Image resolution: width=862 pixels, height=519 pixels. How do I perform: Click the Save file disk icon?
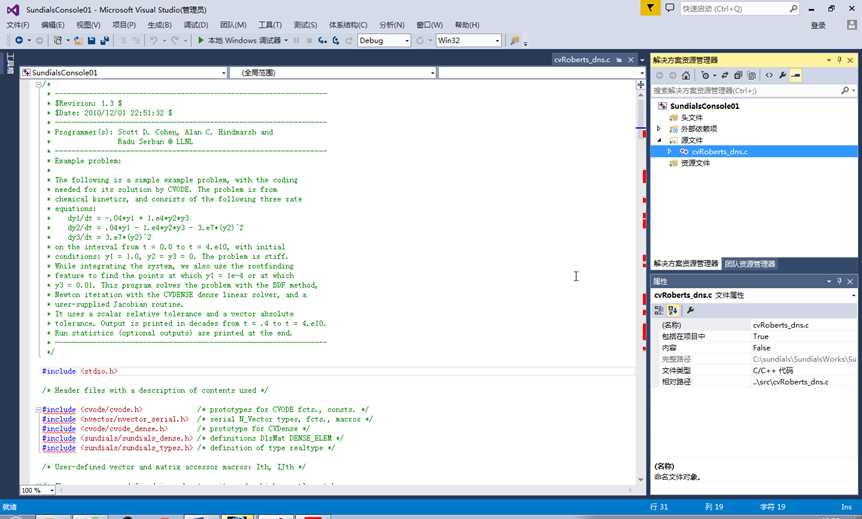click(91, 40)
